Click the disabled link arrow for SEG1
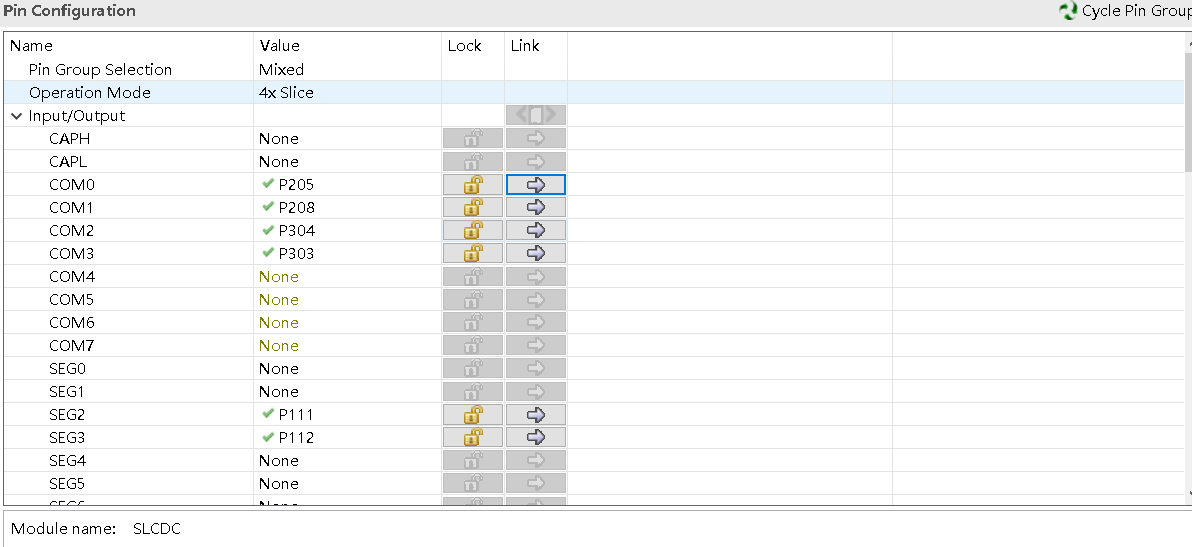The image size is (1192, 547). [x=536, y=391]
